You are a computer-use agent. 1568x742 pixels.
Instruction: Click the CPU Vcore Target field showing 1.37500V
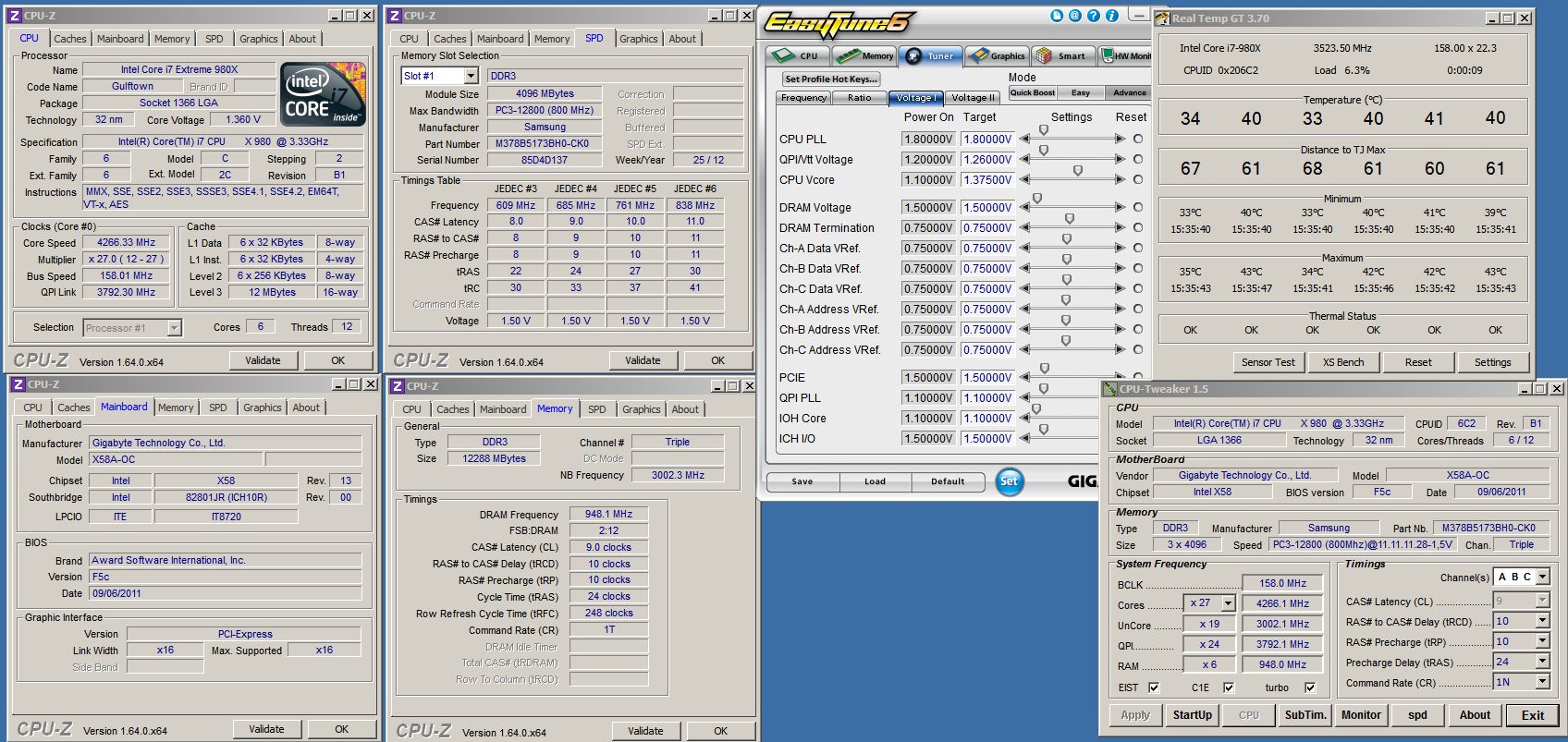tap(987, 180)
